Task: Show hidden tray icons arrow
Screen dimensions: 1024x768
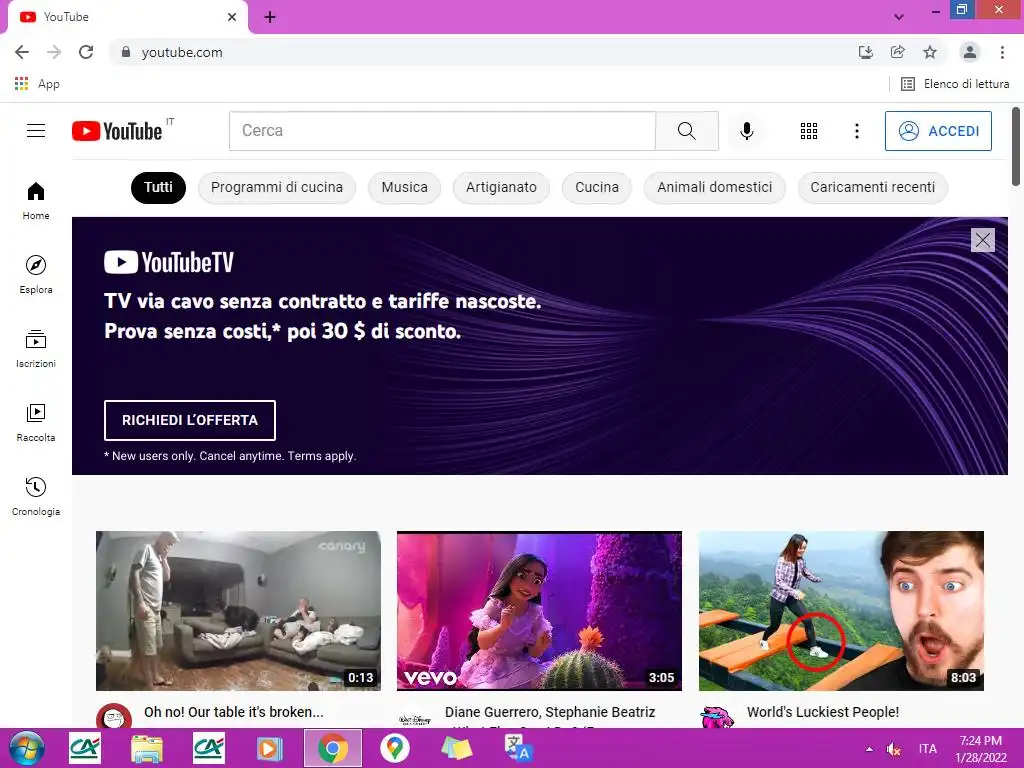Action: [869, 749]
